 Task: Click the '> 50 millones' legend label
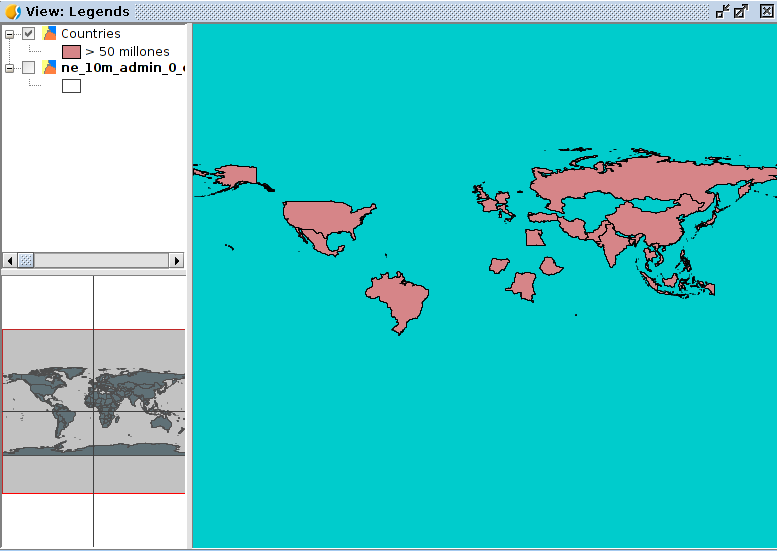point(127,51)
